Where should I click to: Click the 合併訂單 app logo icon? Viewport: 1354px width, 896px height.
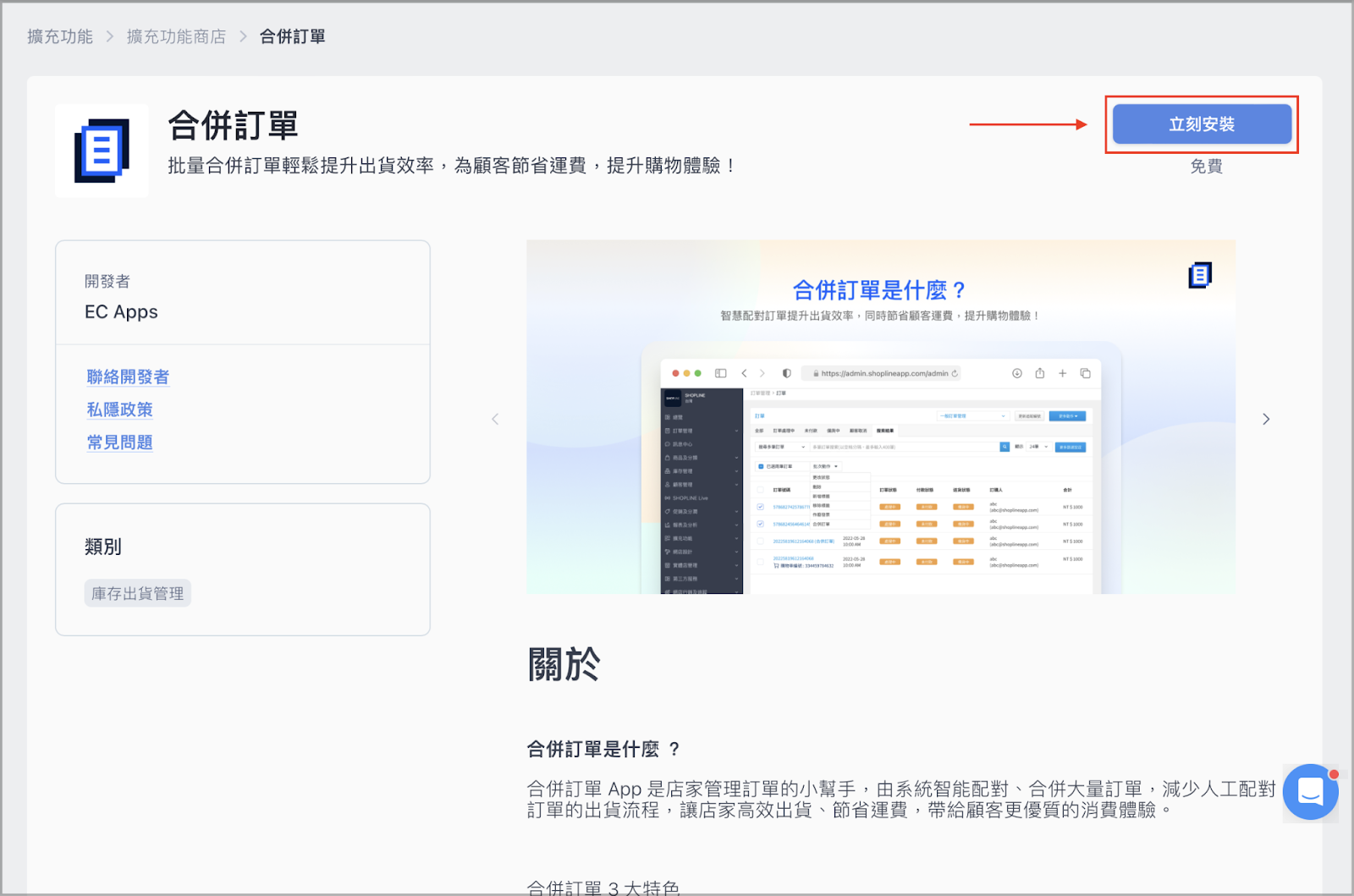[x=102, y=151]
